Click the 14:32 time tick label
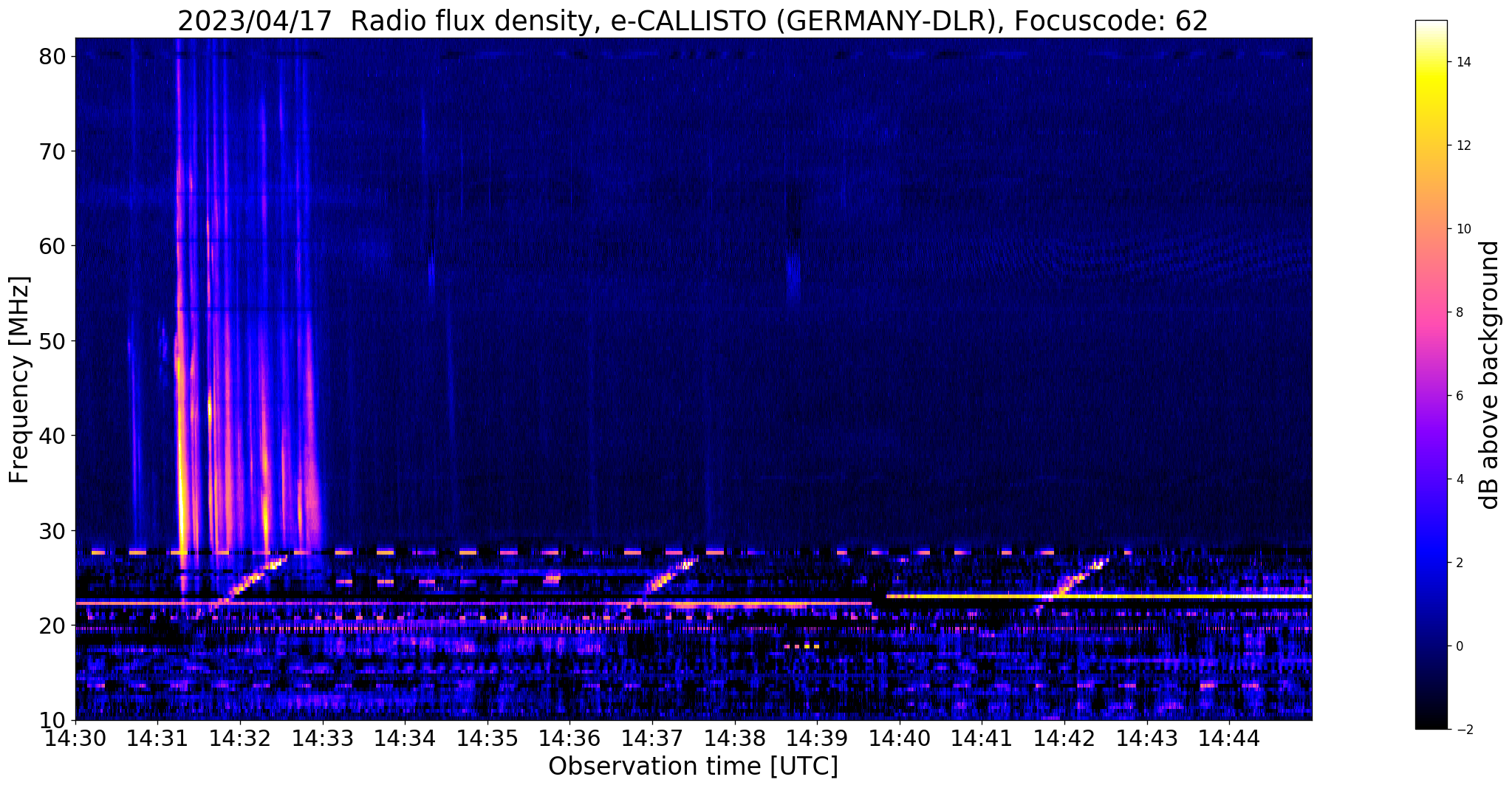The image size is (1512, 788). coord(240,739)
